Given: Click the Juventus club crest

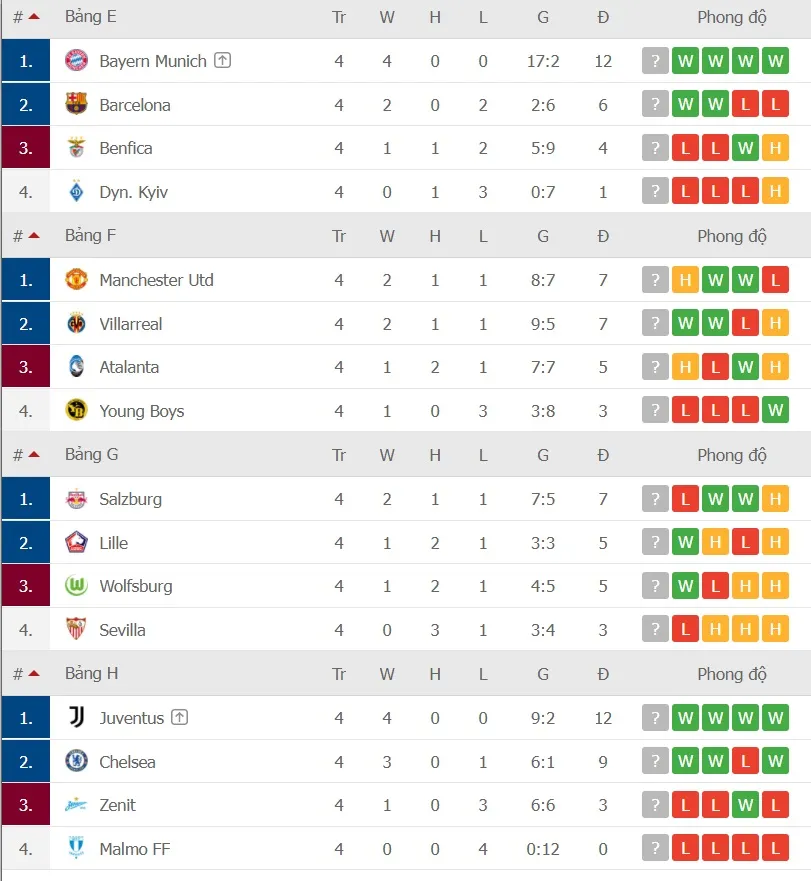Looking at the screenshot, I should (x=77, y=718).
